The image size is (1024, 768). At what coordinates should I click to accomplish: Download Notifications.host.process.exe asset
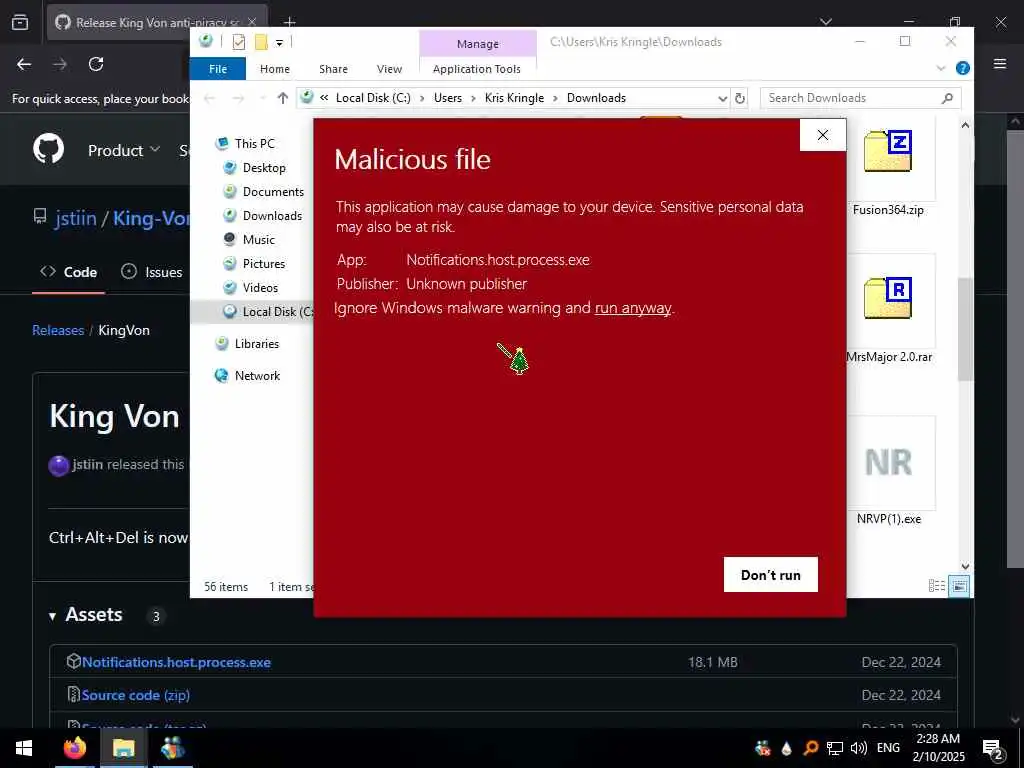click(x=176, y=662)
